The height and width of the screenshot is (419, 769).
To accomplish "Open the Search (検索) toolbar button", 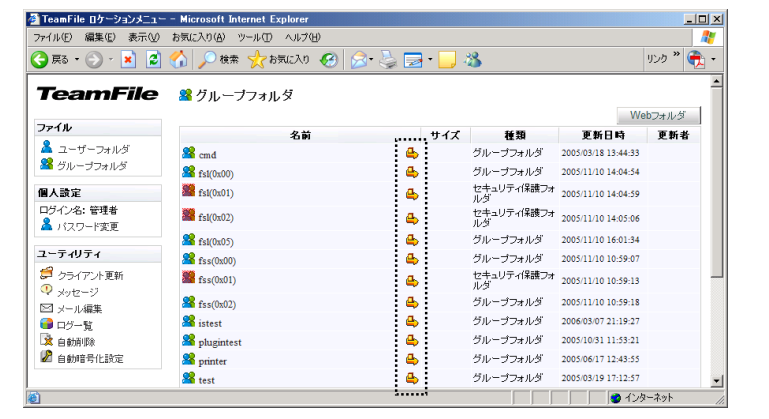I will coord(217,59).
